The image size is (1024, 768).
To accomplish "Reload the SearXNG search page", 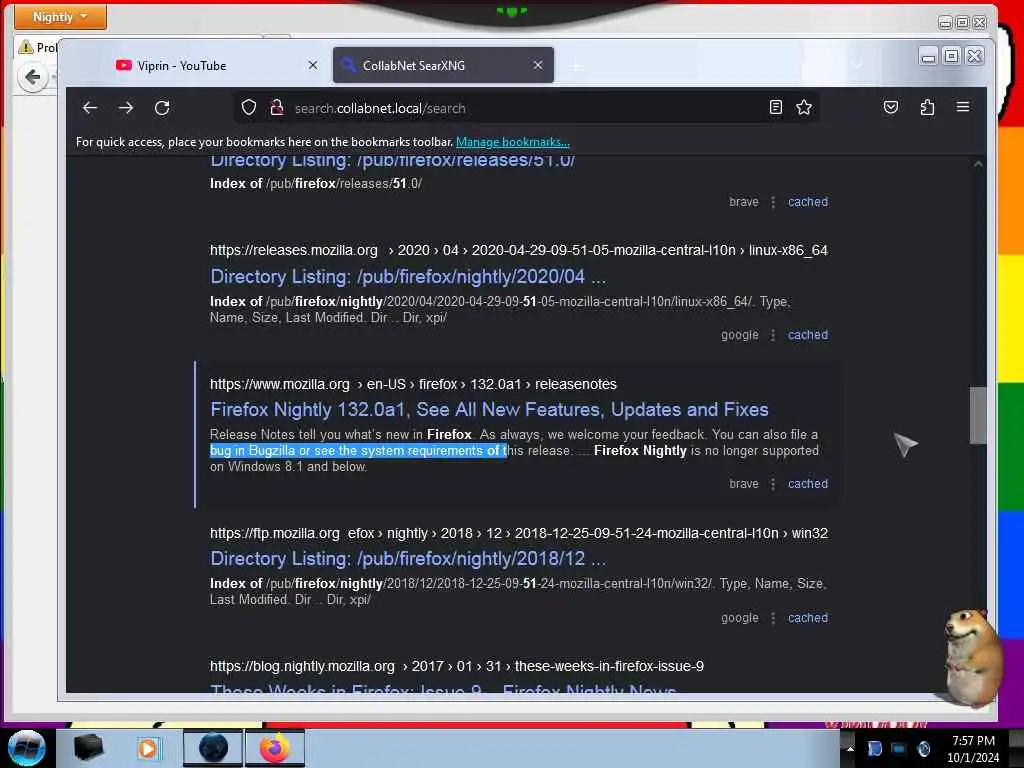I will click(162, 108).
